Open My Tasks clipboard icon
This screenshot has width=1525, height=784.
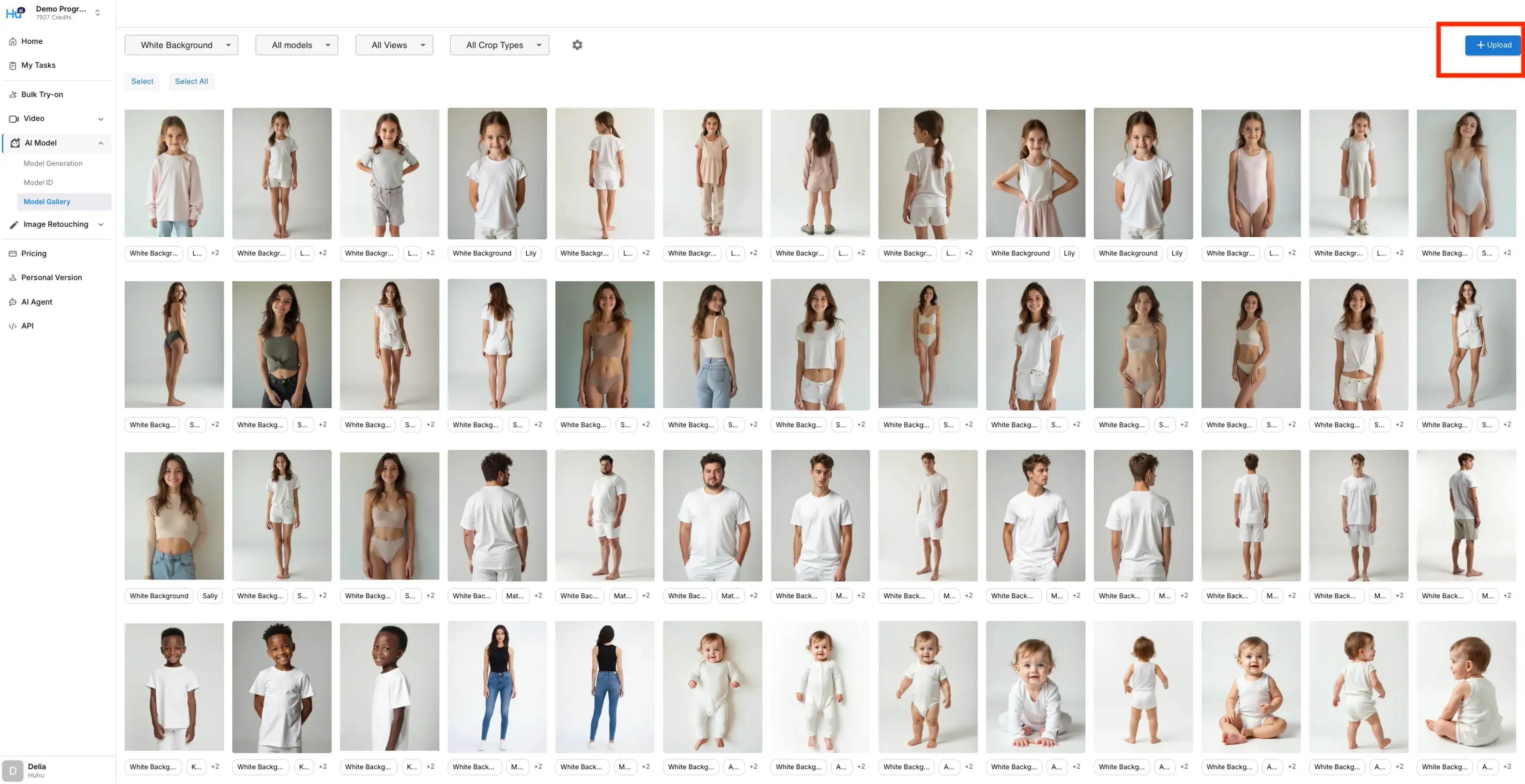click(x=12, y=65)
